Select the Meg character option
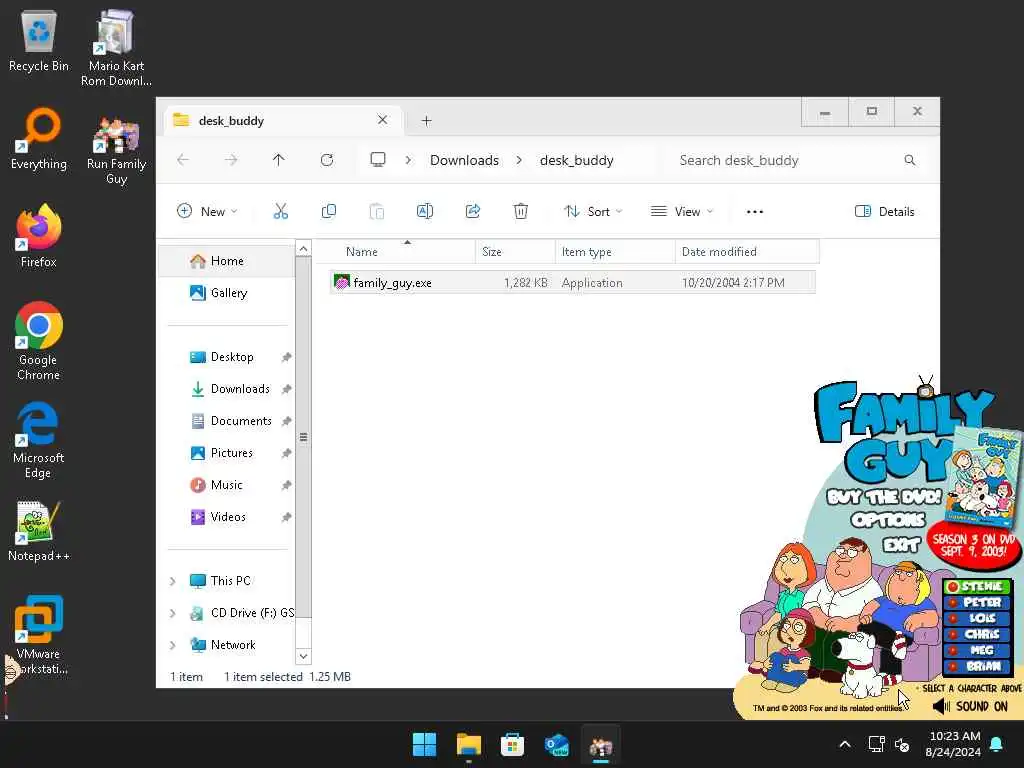The height and width of the screenshot is (768, 1024). [x=978, y=650]
